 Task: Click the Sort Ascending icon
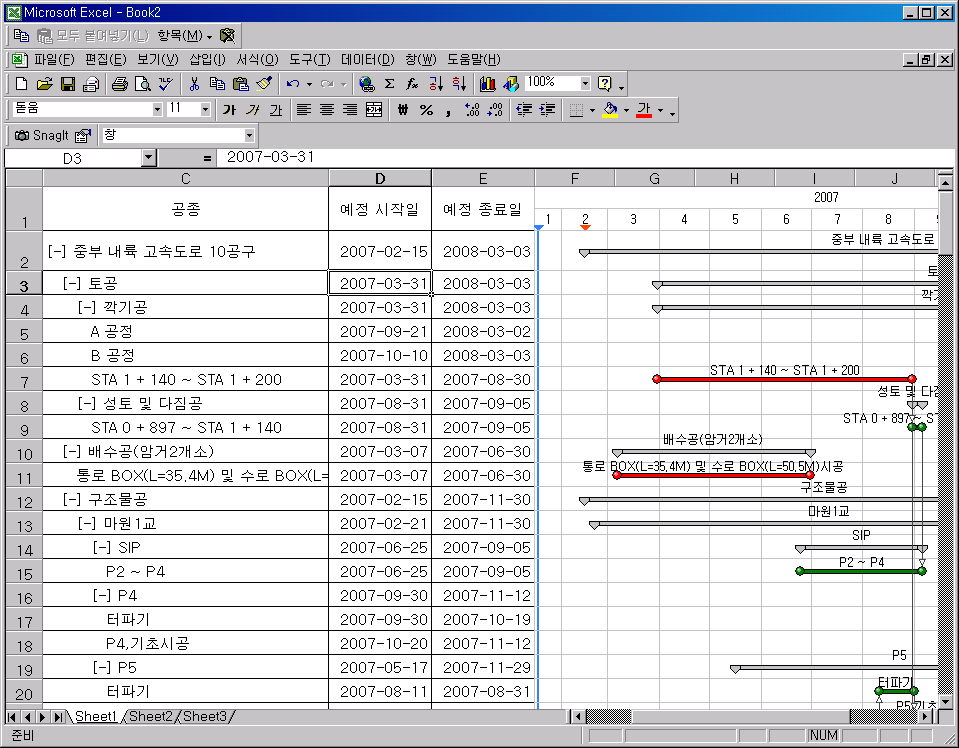tap(436, 84)
